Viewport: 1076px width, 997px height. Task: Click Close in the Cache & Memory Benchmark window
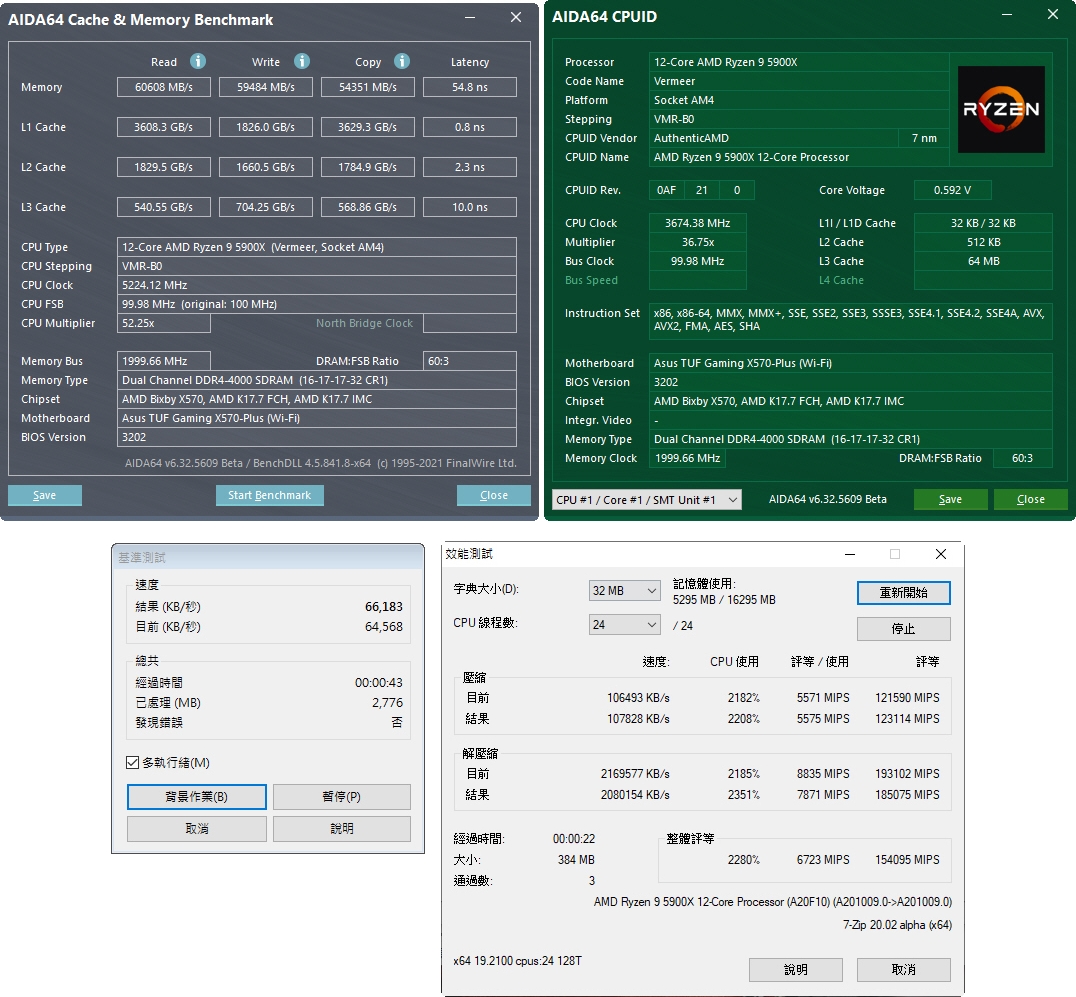[493, 495]
